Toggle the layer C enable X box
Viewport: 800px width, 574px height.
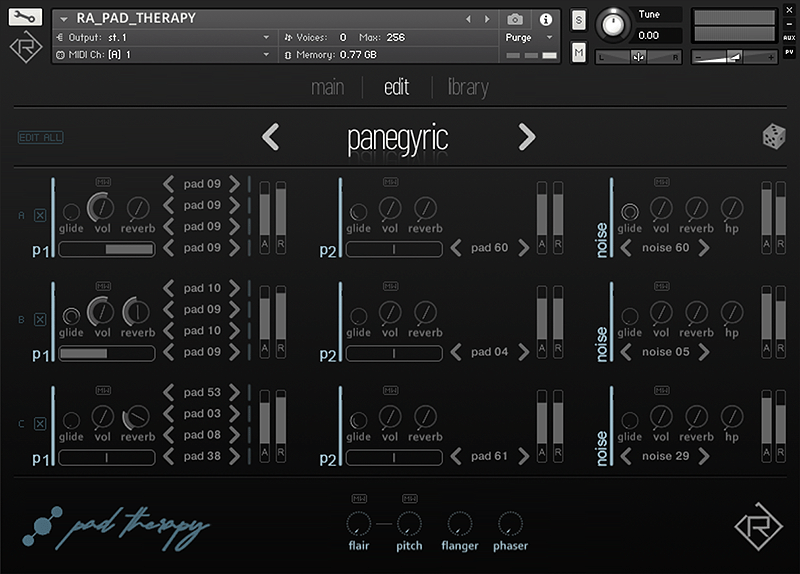tap(40, 424)
